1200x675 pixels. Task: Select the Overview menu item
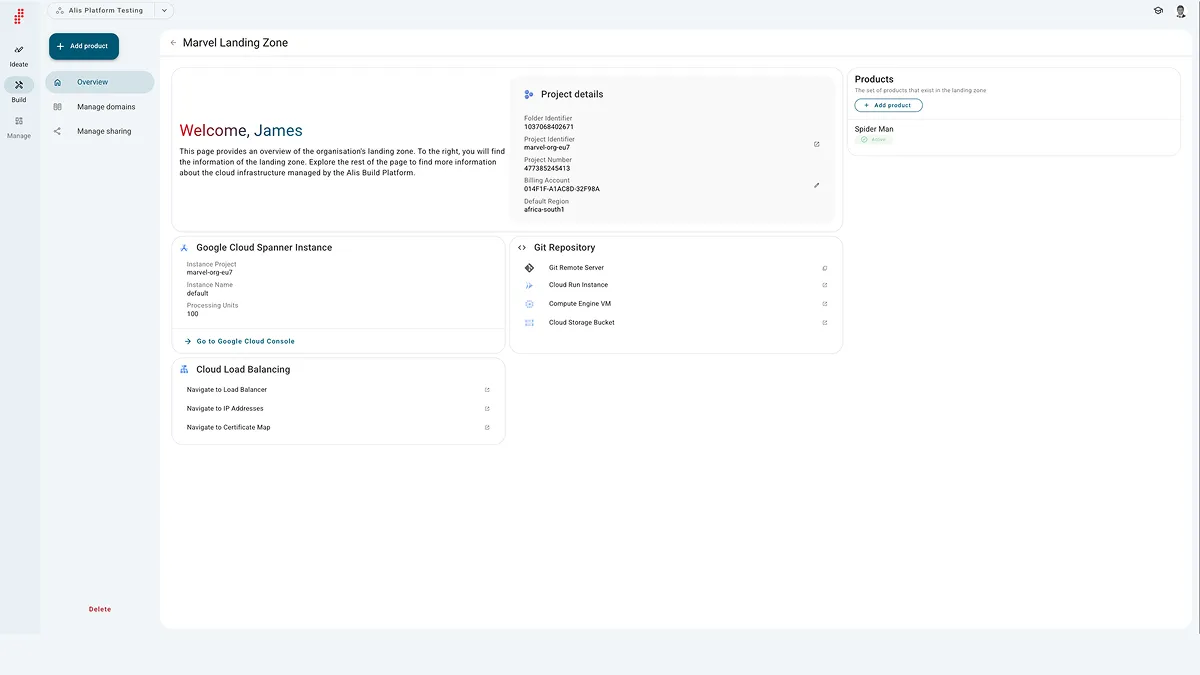[90, 81]
